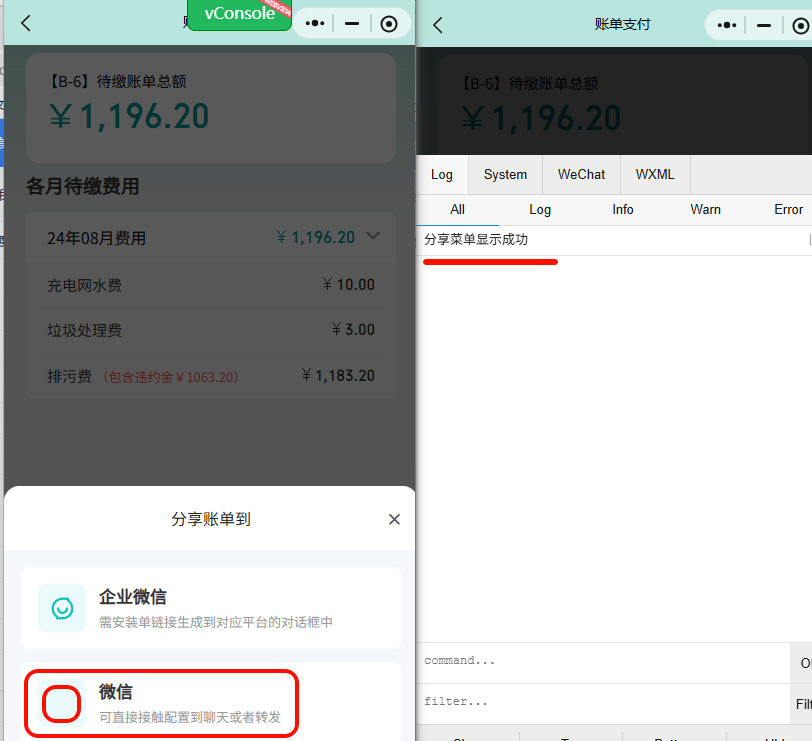The image size is (812, 741).
Task: Select the Info log filter
Action: pyautogui.click(x=623, y=209)
